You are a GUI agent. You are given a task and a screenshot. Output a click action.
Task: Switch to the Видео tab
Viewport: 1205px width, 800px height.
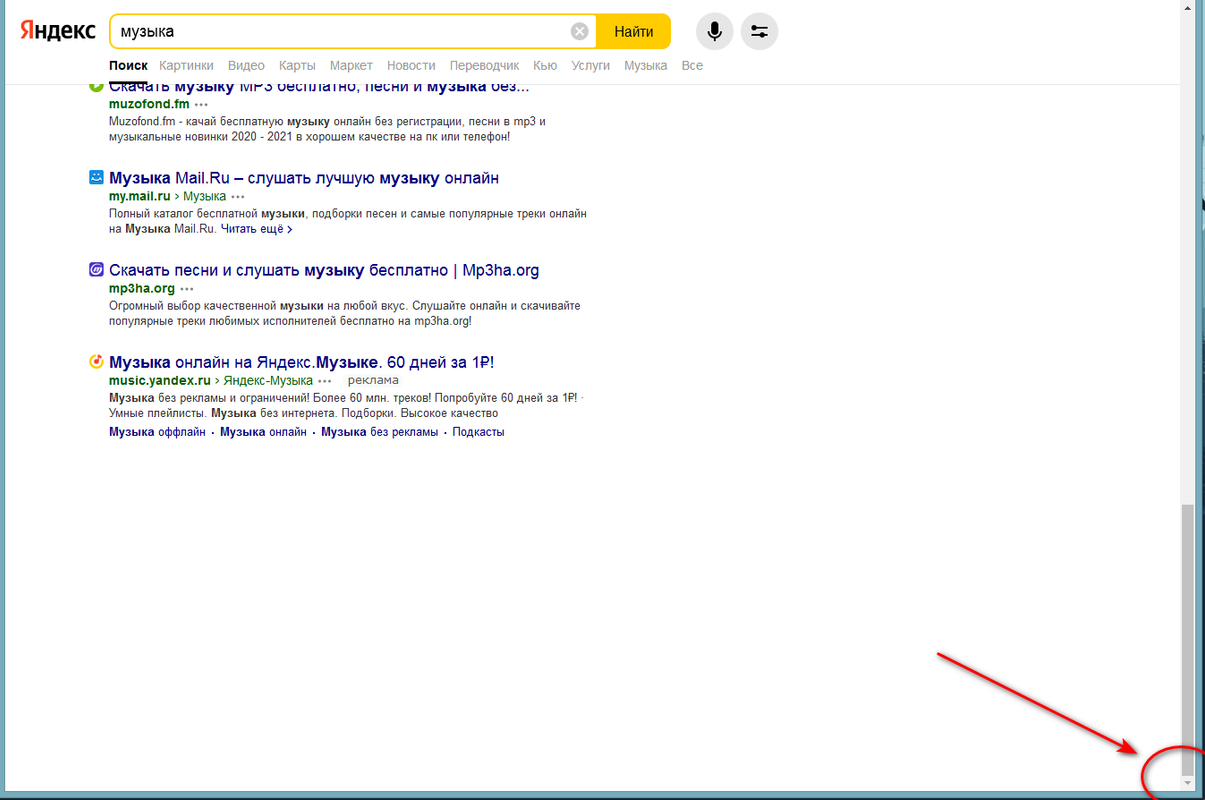pos(246,66)
